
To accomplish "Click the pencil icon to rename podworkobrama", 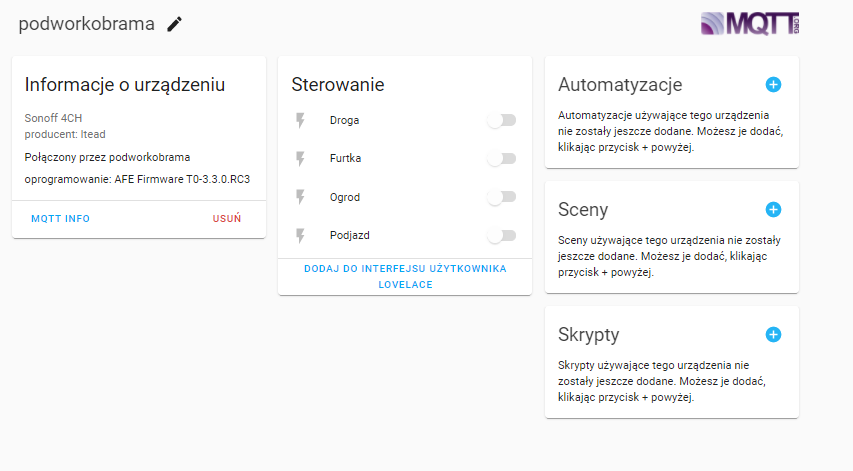I will pyautogui.click(x=174, y=24).
